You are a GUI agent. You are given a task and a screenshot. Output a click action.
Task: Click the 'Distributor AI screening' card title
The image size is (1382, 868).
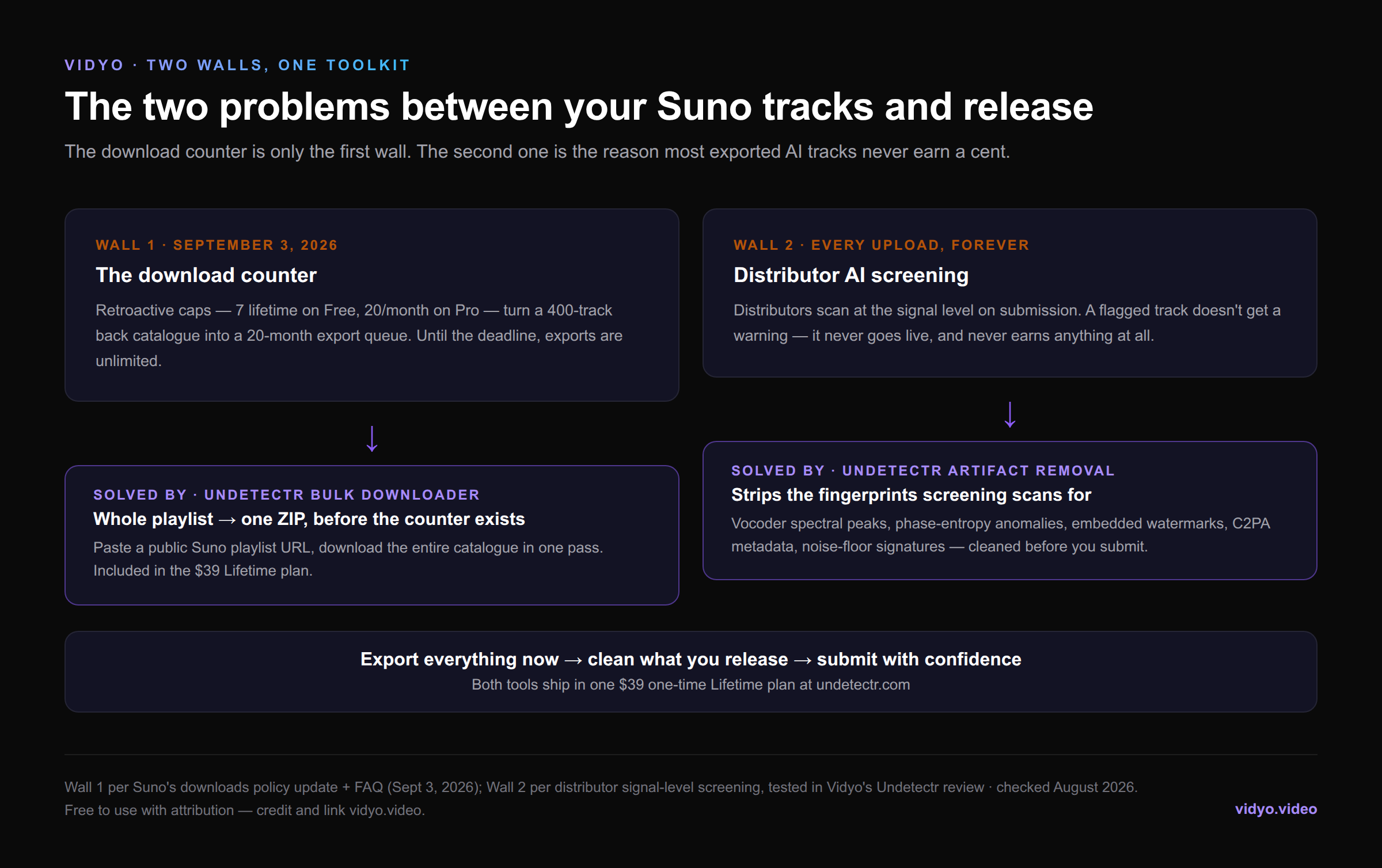[851, 275]
